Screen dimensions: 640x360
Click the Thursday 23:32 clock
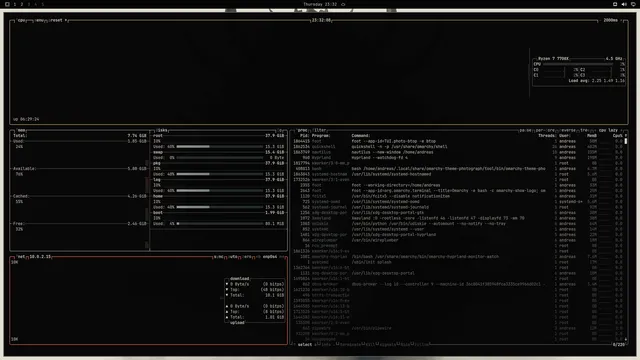coord(320,4)
